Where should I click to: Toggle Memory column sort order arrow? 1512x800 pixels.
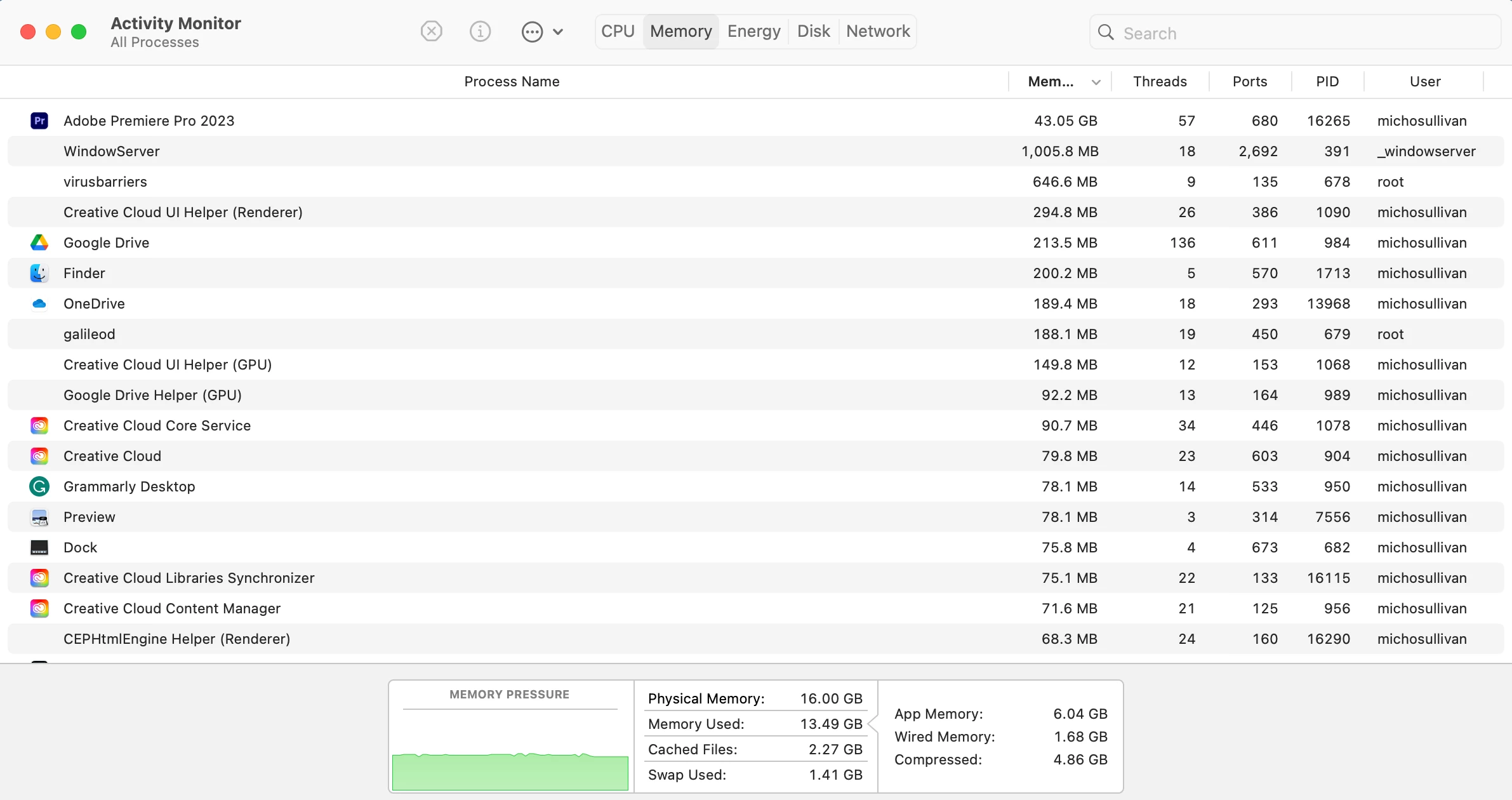(x=1096, y=82)
